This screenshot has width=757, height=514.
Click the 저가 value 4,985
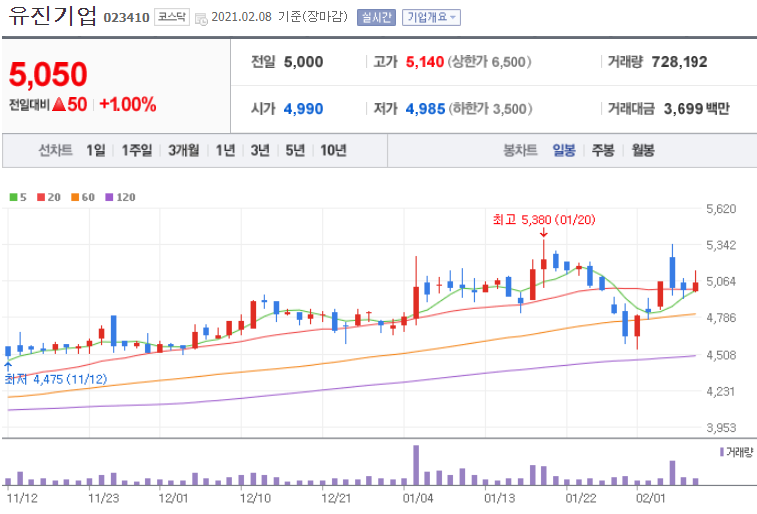point(425,109)
